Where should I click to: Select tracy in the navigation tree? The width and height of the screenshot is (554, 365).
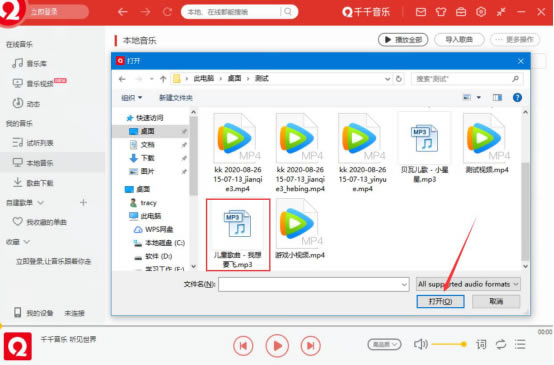click(x=143, y=203)
